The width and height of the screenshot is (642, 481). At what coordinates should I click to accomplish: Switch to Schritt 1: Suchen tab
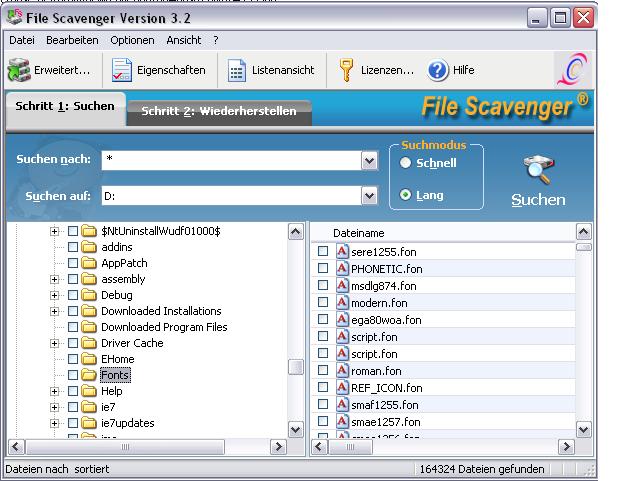pyautogui.click(x=65, y=107)
